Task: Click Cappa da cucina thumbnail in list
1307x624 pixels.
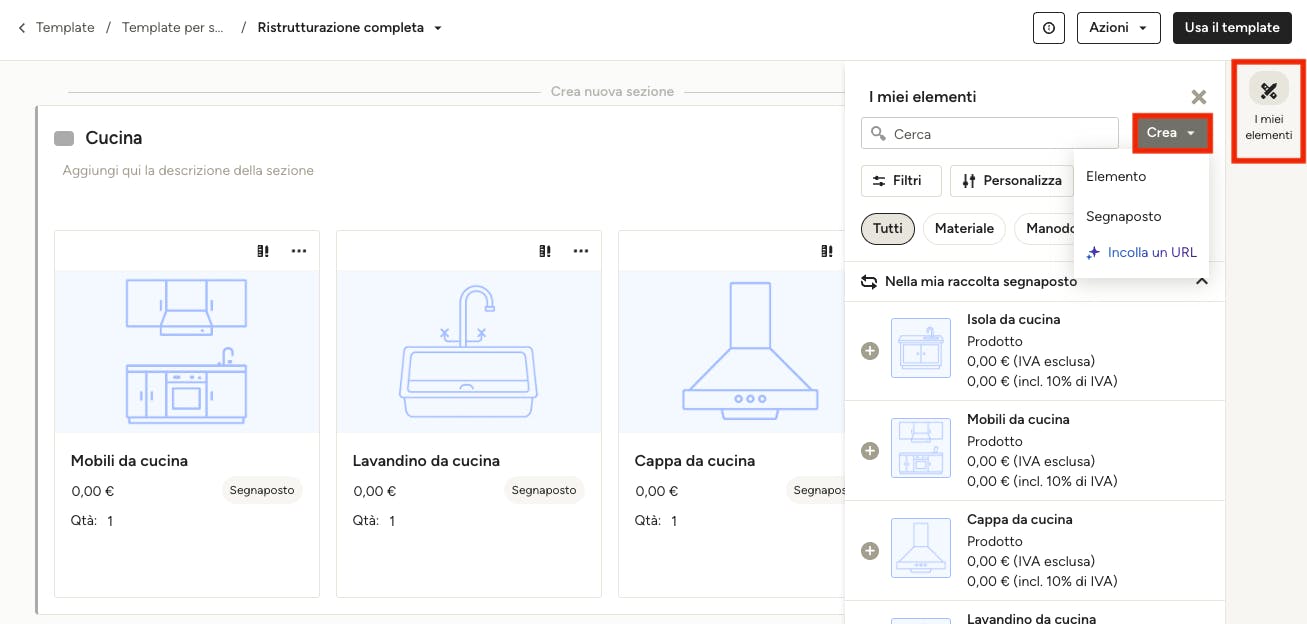Action: tap(921, 548)
